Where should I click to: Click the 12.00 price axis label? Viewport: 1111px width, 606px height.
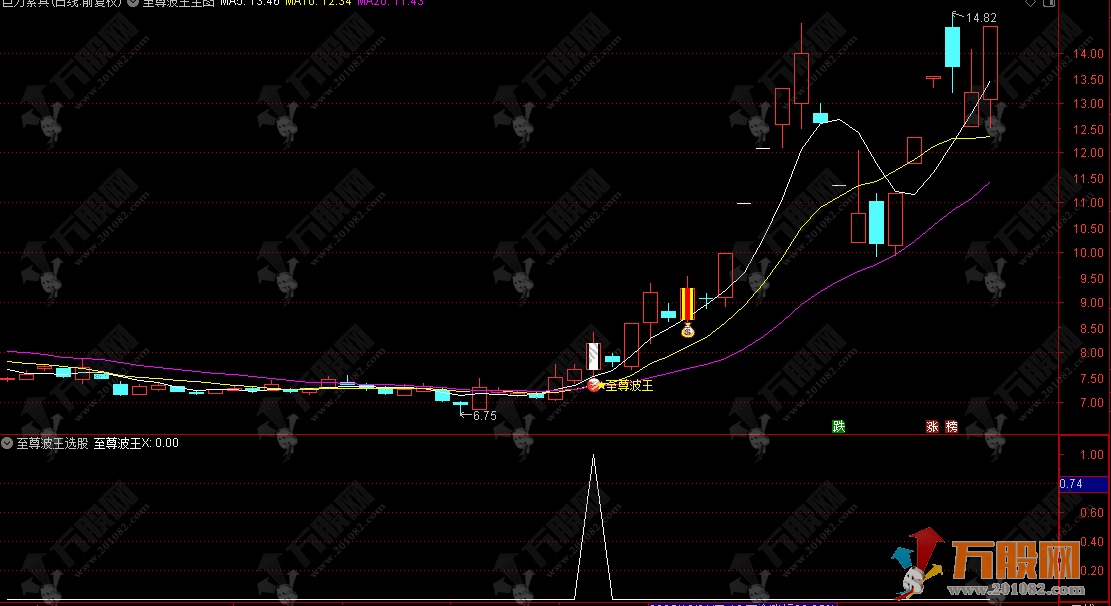1088,153
